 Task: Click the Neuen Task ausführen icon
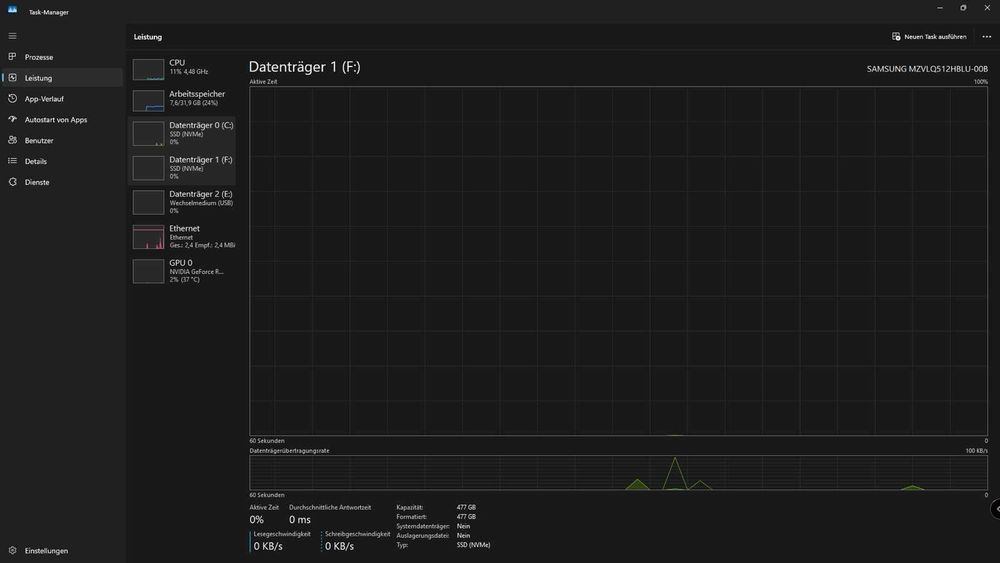tap(896, 36)
